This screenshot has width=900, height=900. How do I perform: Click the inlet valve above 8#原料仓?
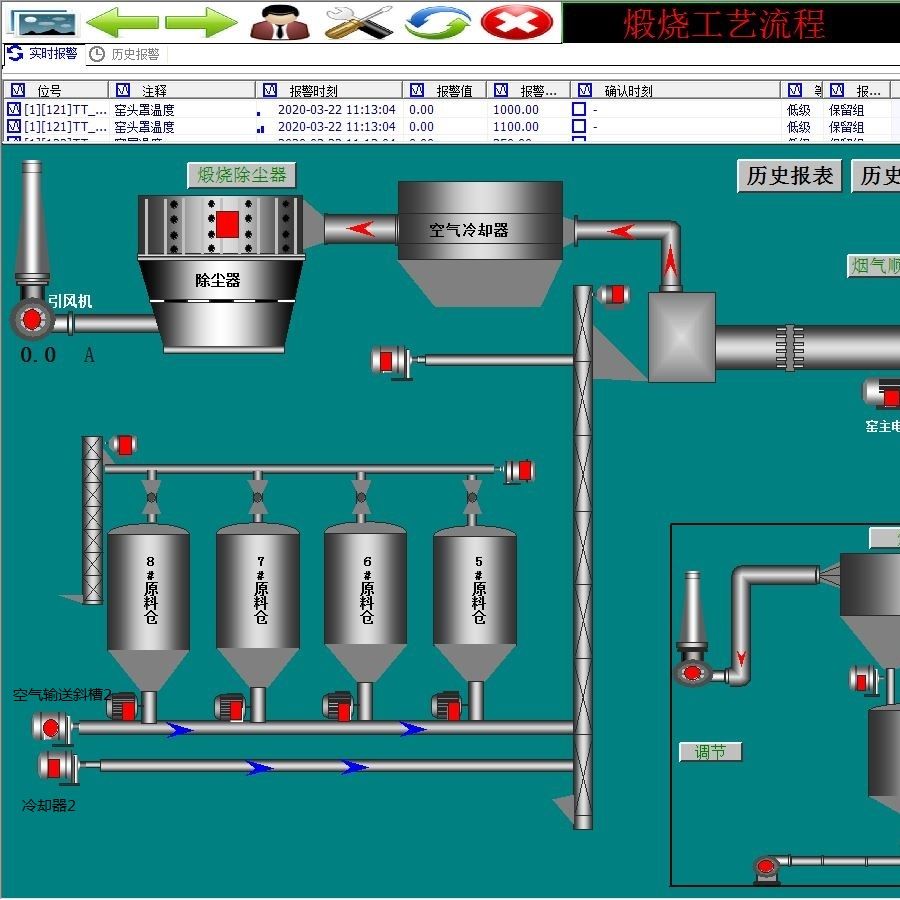(152, 498)
